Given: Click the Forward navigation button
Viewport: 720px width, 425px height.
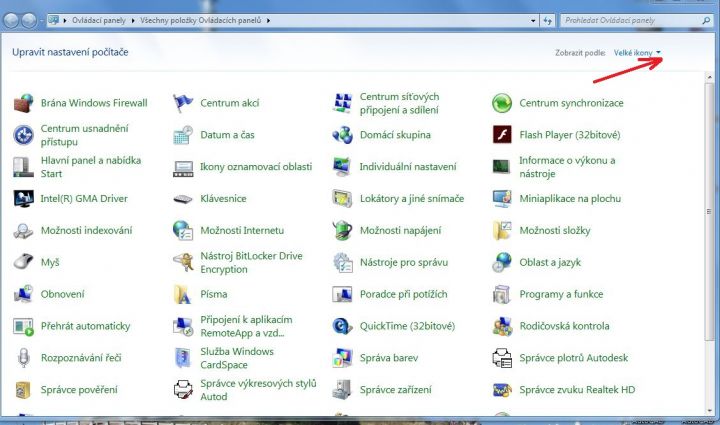Looking at the screenshot, I should click(x=29, y=21).
